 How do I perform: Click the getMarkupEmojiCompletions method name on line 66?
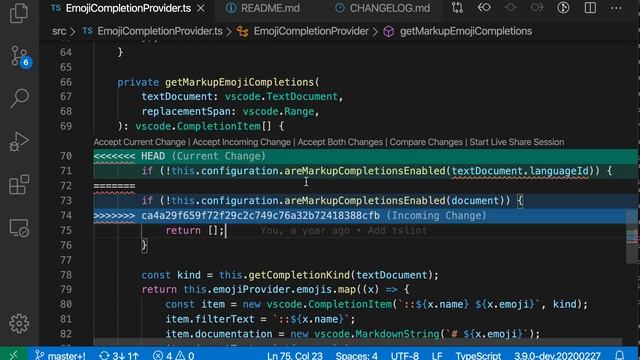pyautogui.click(x=240, y=82)
